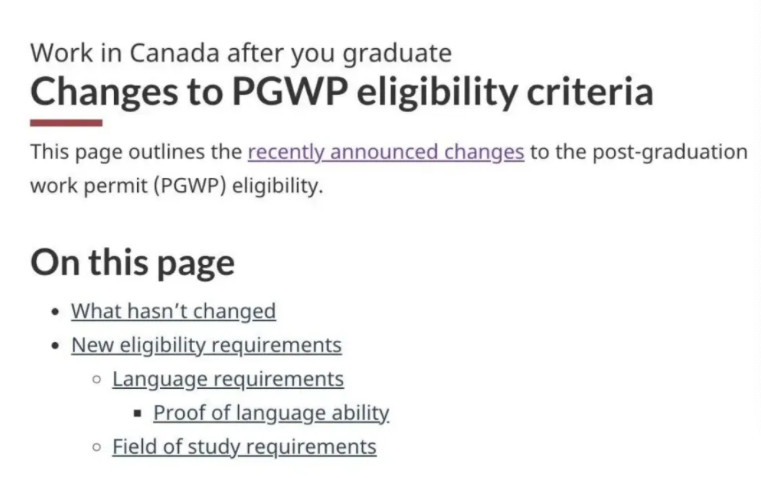Click the hollow bullet beside "Field of study requirements"

(x=96, y=448)
